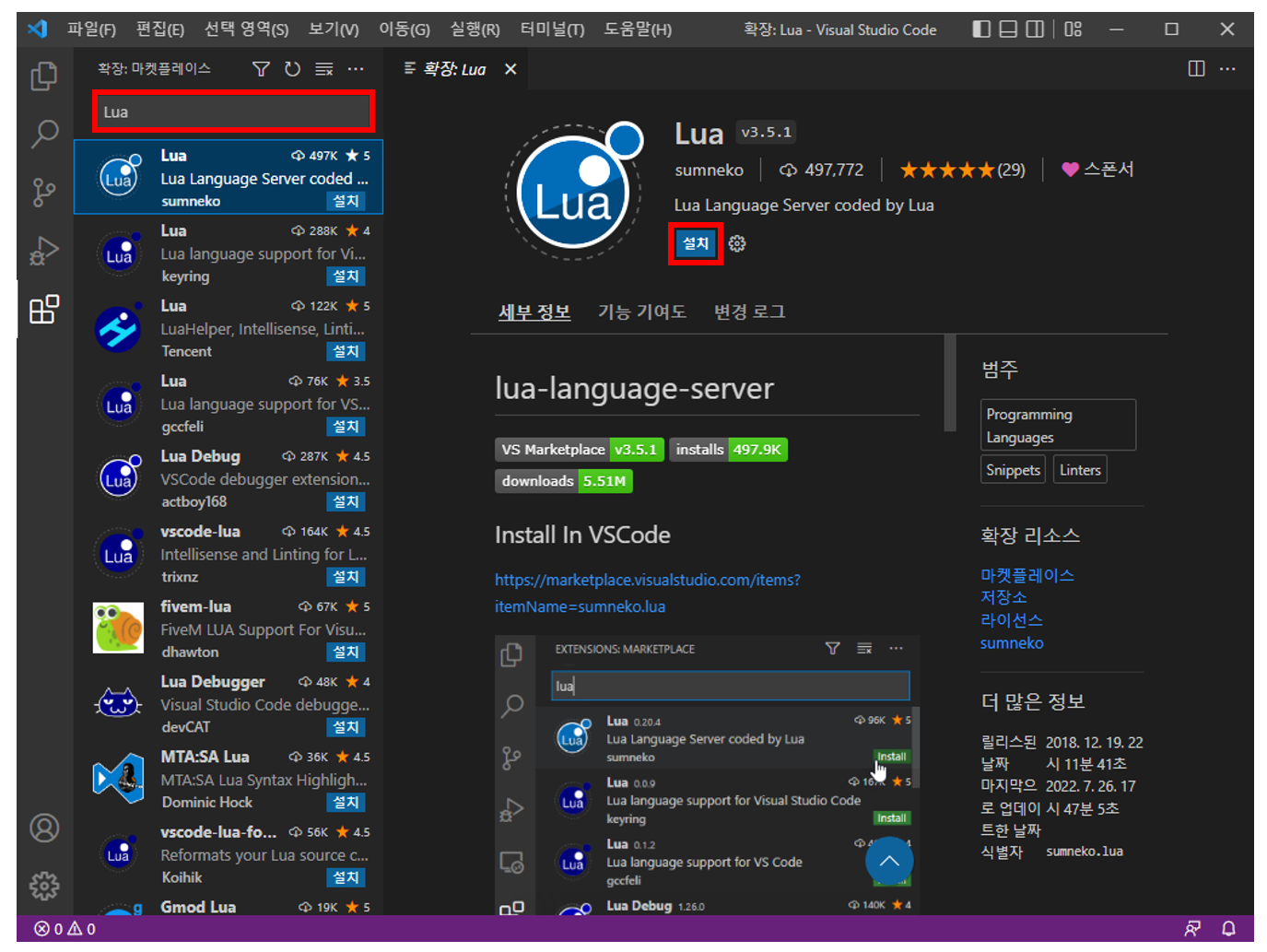Customize layout icon in title bar

[x=1073, y=29]
